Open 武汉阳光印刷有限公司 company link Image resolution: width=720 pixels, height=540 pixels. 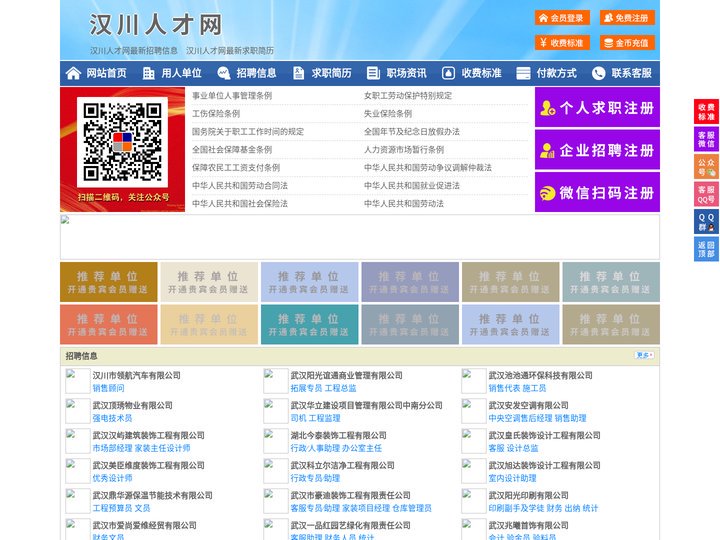pos(528,495)
